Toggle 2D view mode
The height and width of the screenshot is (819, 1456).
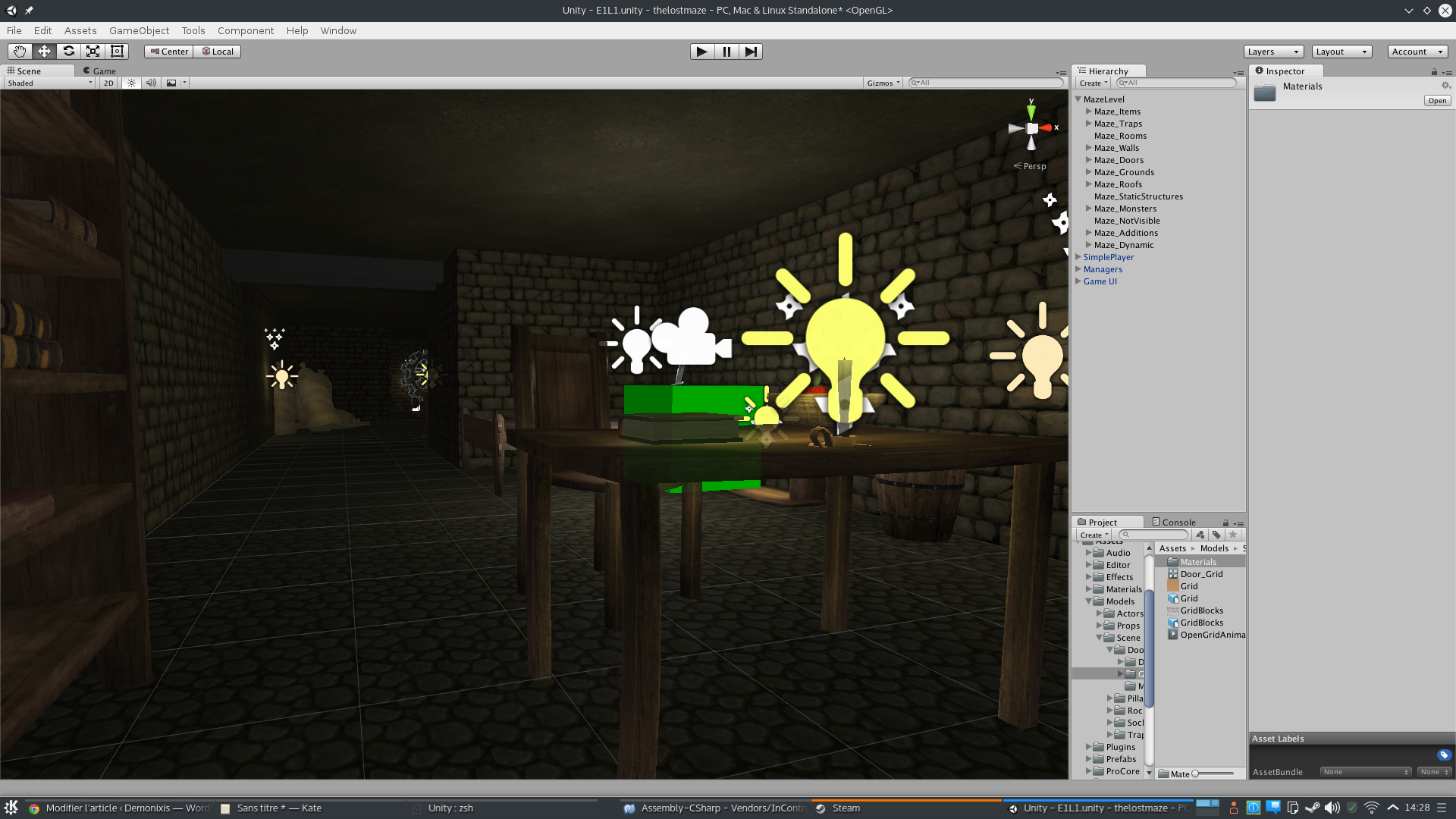107,83
